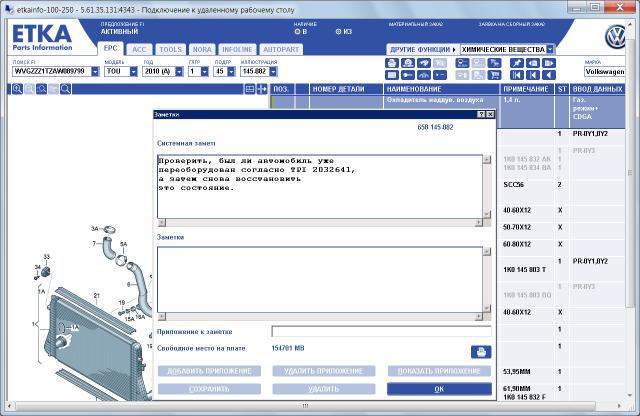Click the table layout icon beside ПОЗ.
Viewport: 640px width, 416px height.
pyautogui.click(x=250, y=89)
